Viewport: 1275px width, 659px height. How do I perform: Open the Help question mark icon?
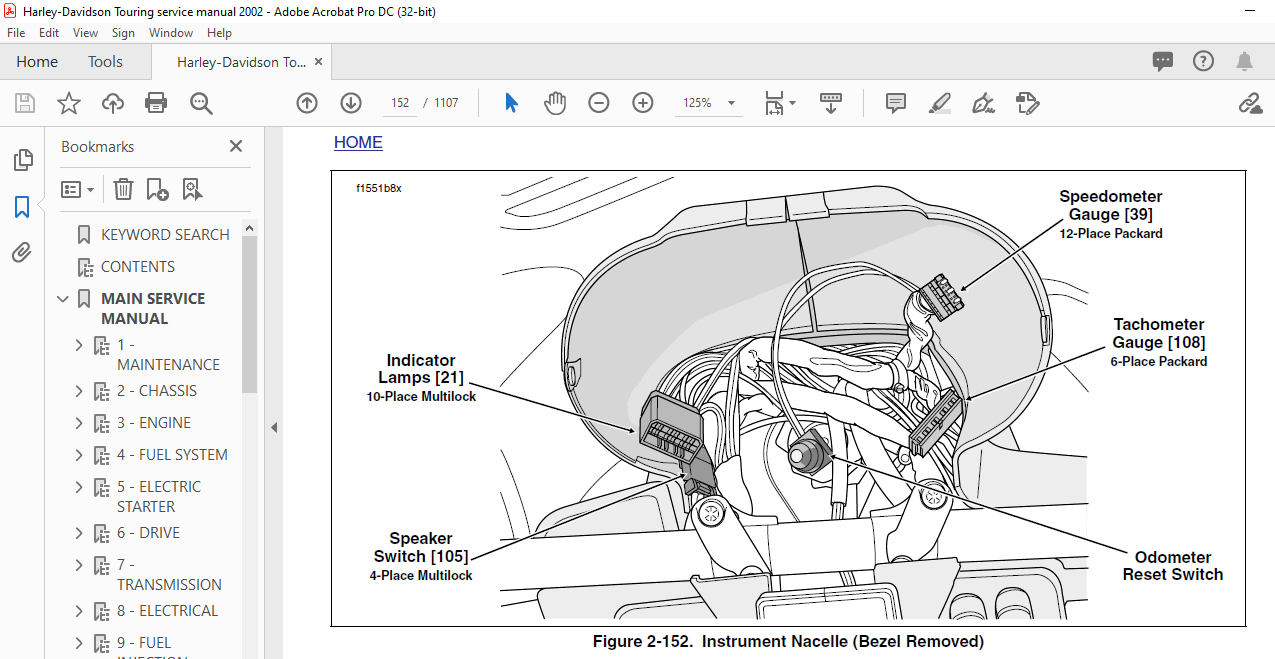tap(1204, 61)
